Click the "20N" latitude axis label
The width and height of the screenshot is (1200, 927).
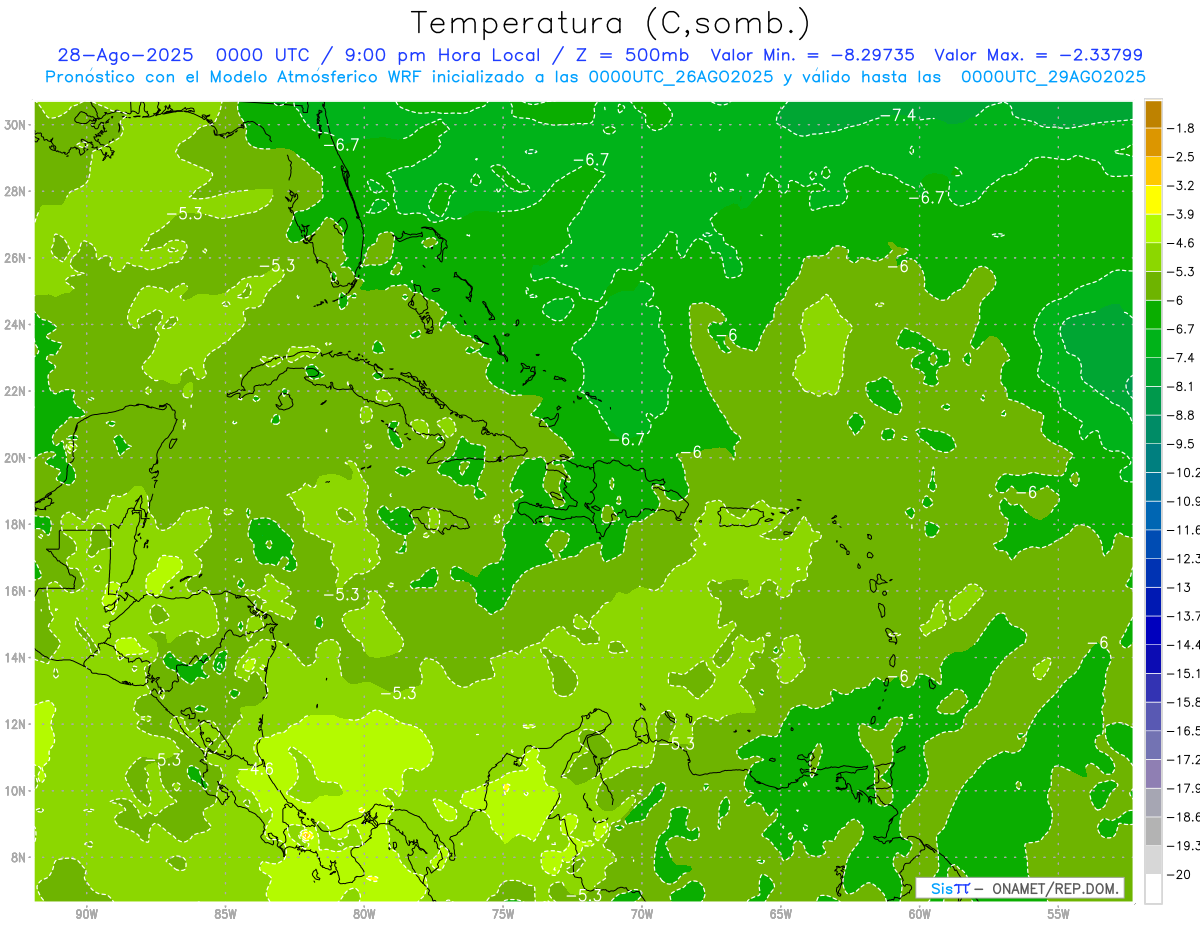coord(15,457)
